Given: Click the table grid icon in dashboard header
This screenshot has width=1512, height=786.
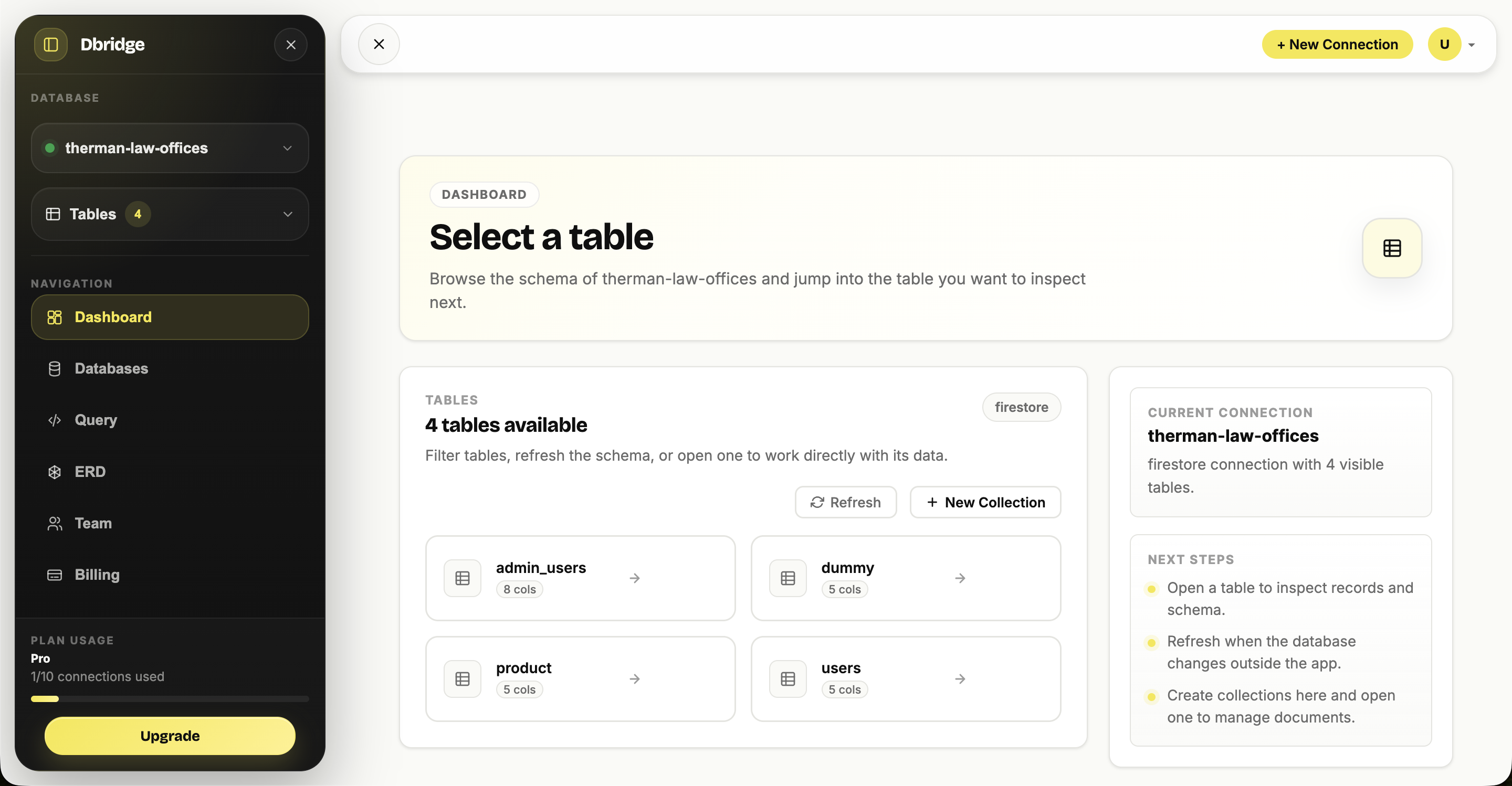Looking at the screenshot, I should click(x=1392, y=248).
